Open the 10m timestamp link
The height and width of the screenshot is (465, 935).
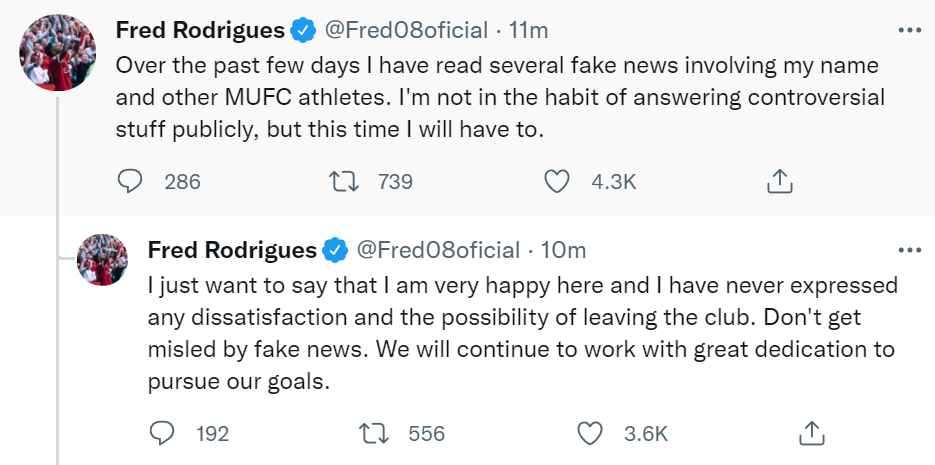pyautogui.click(x=561, y=249)
